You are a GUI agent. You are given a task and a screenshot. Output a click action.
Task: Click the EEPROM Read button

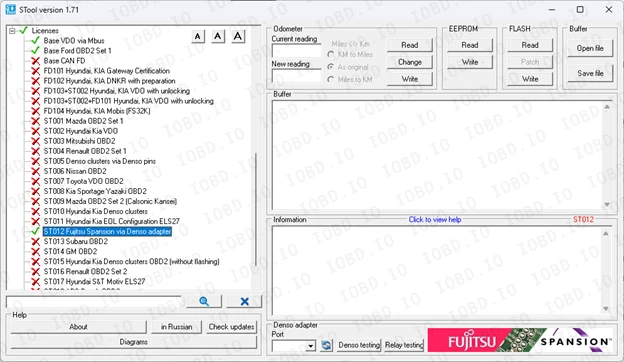(x=470, y=45)
